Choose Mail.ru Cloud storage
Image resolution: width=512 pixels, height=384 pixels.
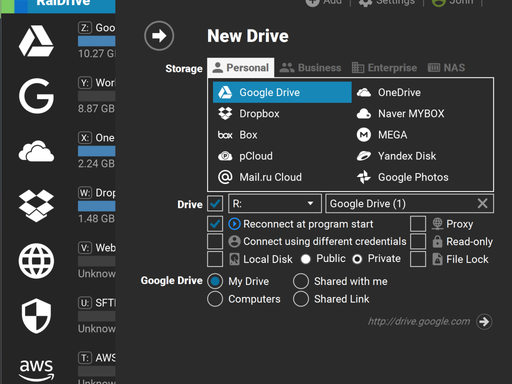(282, 177)
